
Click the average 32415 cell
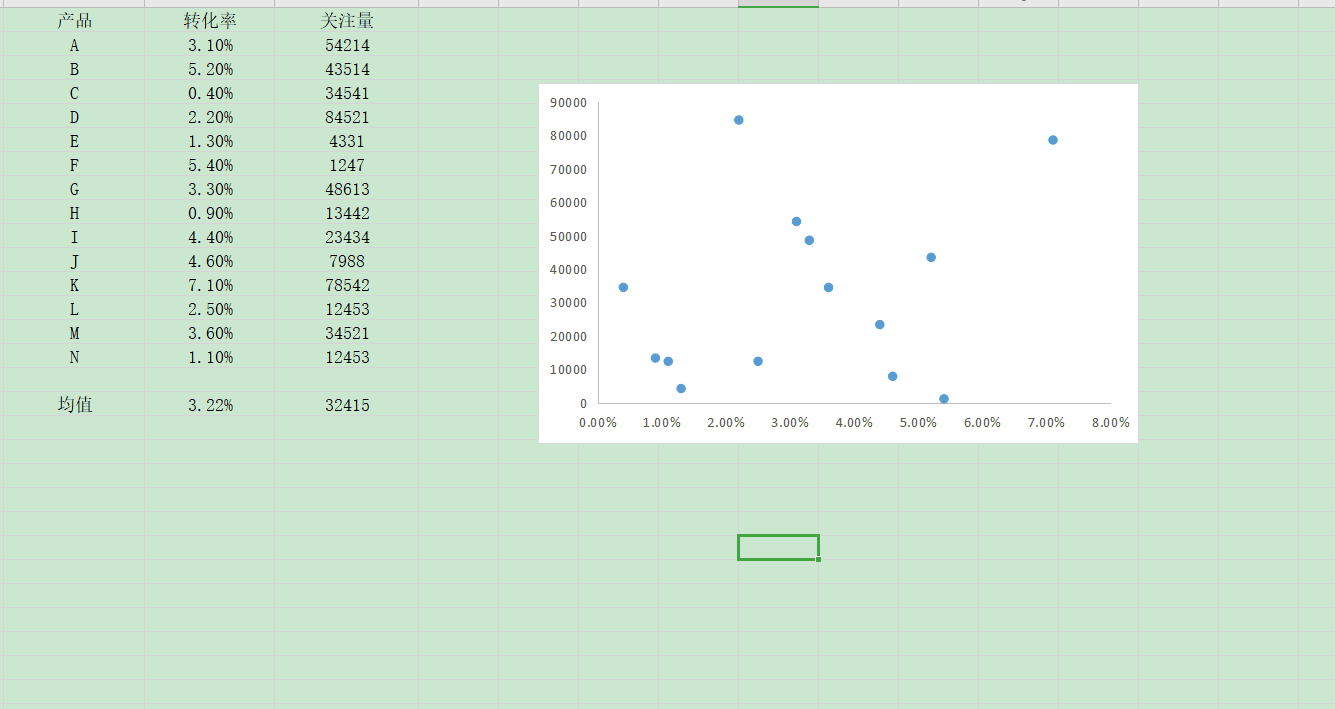(x=347, y=405)
